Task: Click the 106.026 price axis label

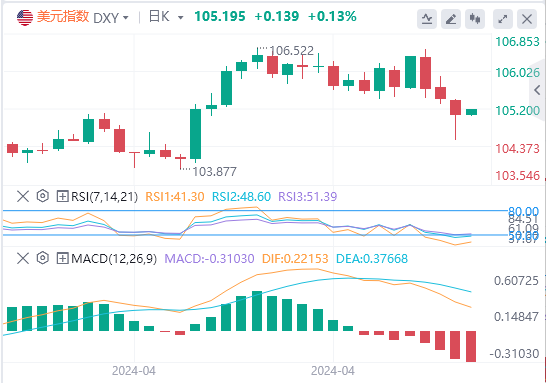Action: [517, 73]
